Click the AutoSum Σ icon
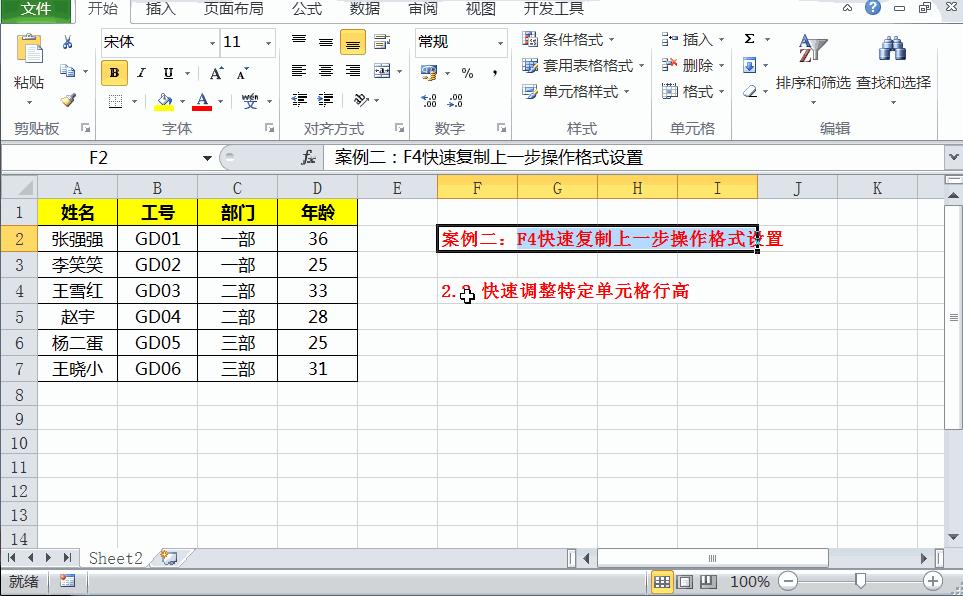This screenshot has height=596, width=963. (x=751, y=38)
